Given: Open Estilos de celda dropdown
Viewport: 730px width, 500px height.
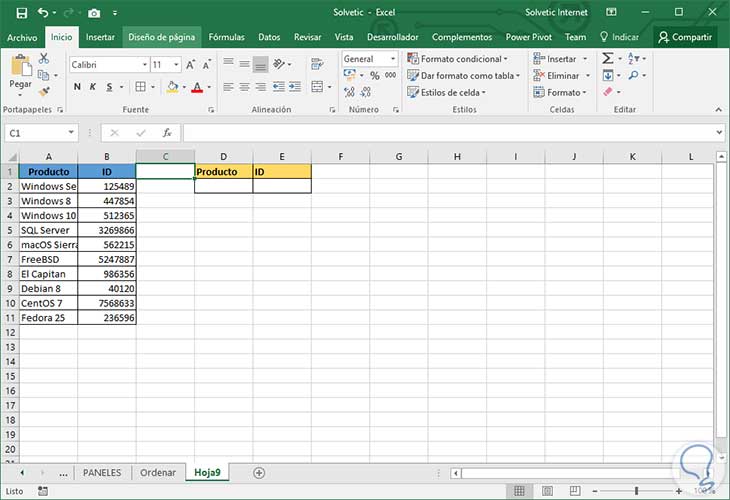Looking at the screenshot, I should 446,92.
